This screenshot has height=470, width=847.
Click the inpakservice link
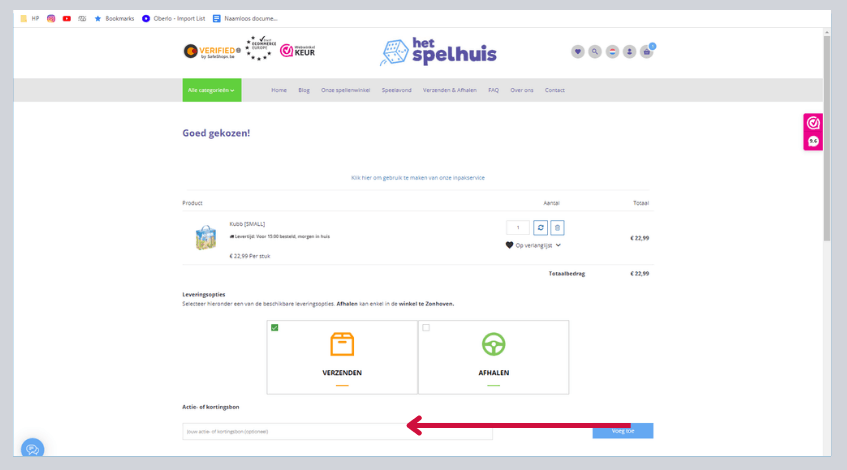[417, 177]
